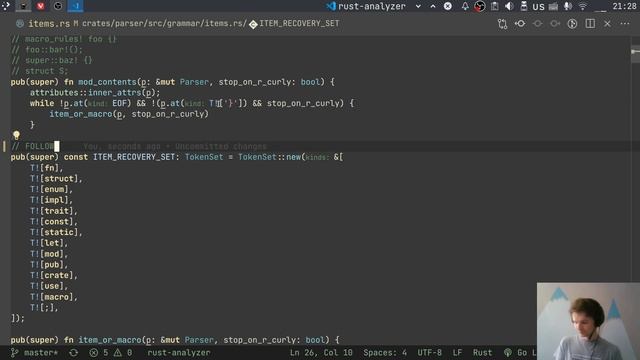Click the highlighted blue VS Code taskbar icon
Image resolution: width=640 pixels, height=360 pixels.
coord(76,6)
